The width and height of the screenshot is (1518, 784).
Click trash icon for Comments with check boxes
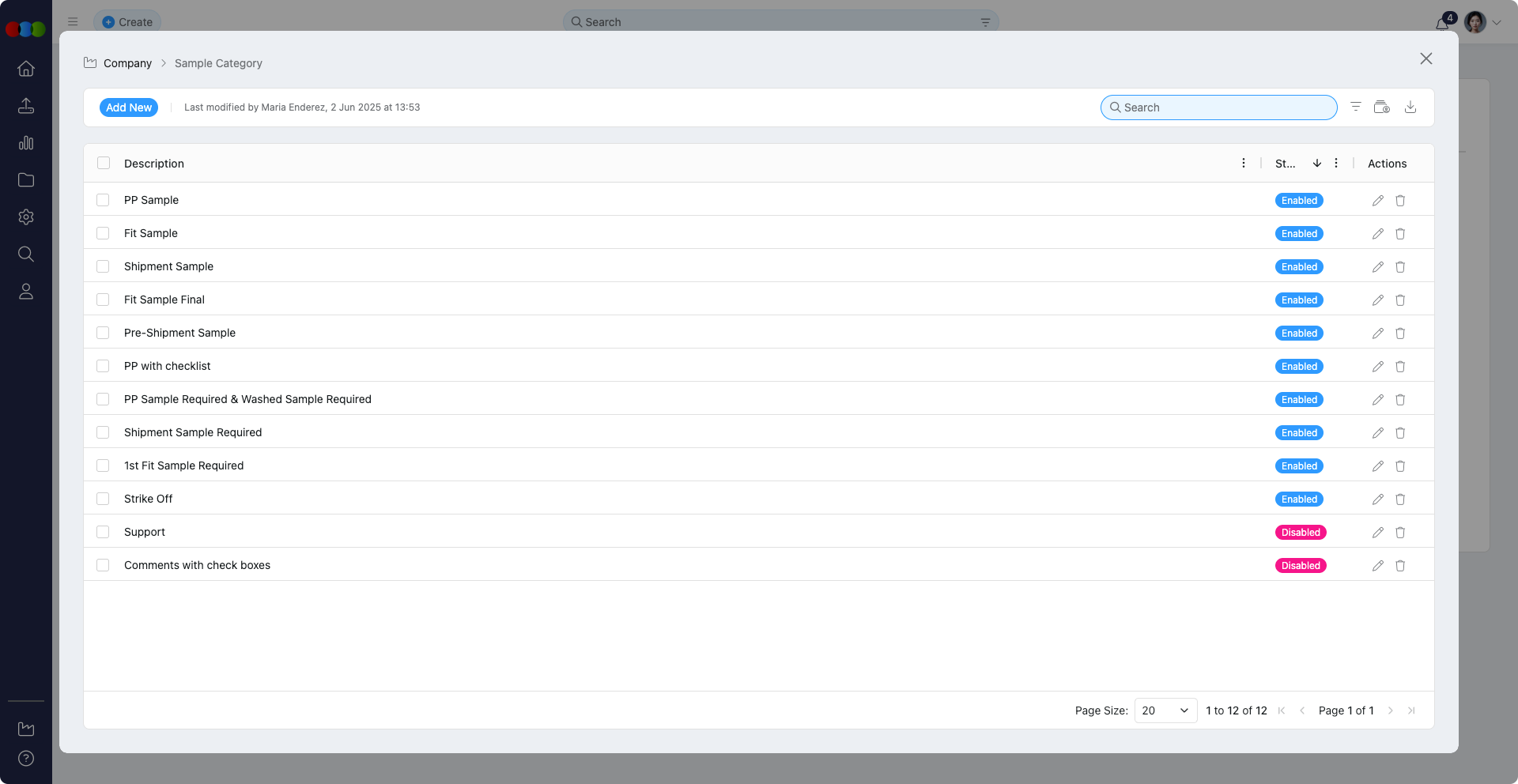click(x=1400, y=566)
